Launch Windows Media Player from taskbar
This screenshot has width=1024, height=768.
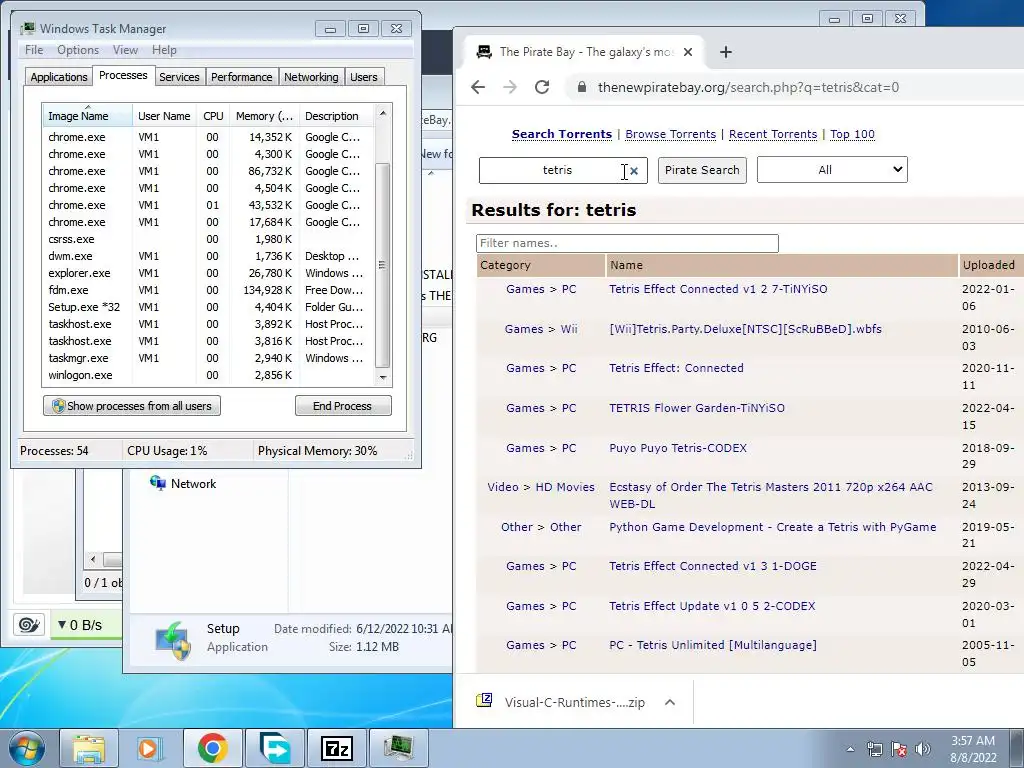(x=150, y=748)
